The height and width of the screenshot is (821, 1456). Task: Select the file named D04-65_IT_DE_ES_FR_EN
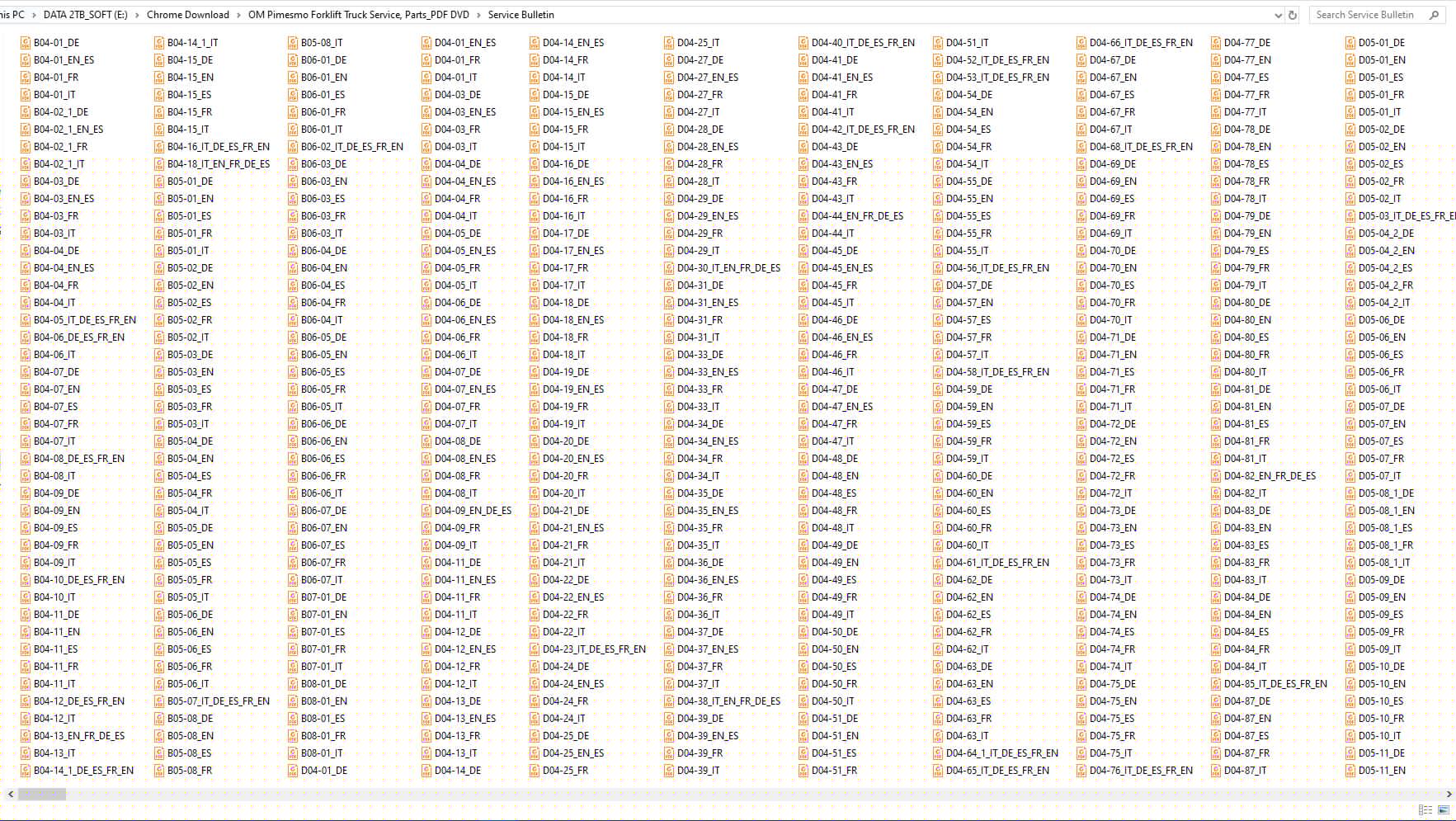(998, 771)
